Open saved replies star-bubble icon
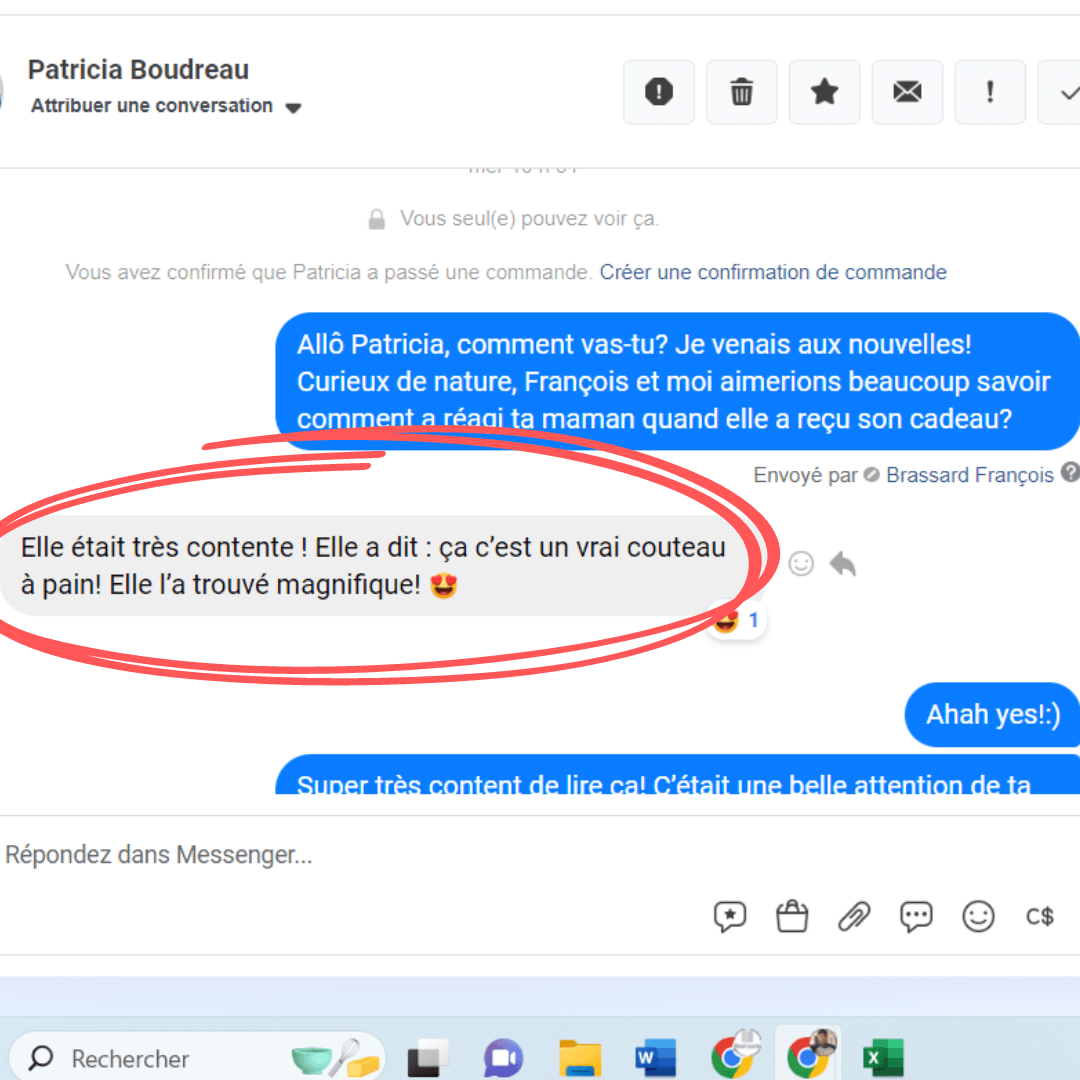1080x1080 pixels. [729, 916]
